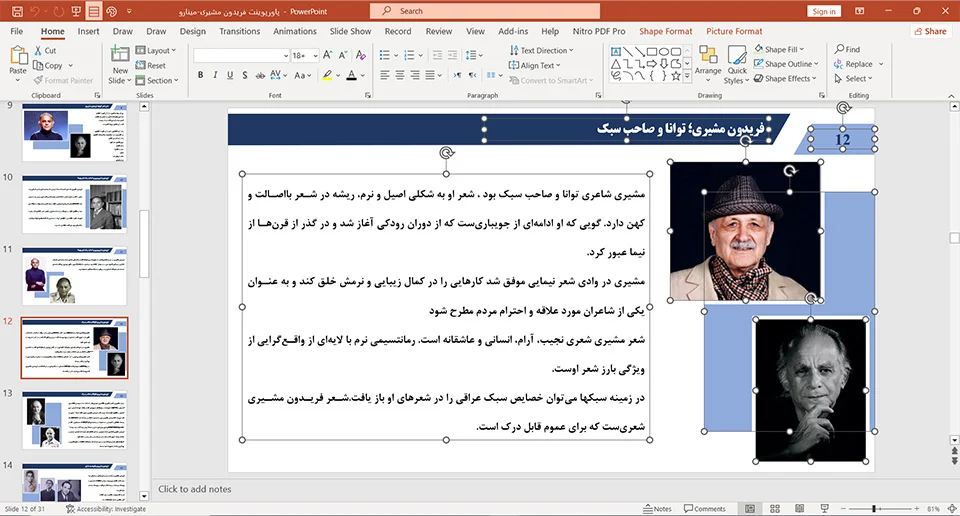Toggle Underline formatting
Screen dimensions: 960x516
point(230,75)
